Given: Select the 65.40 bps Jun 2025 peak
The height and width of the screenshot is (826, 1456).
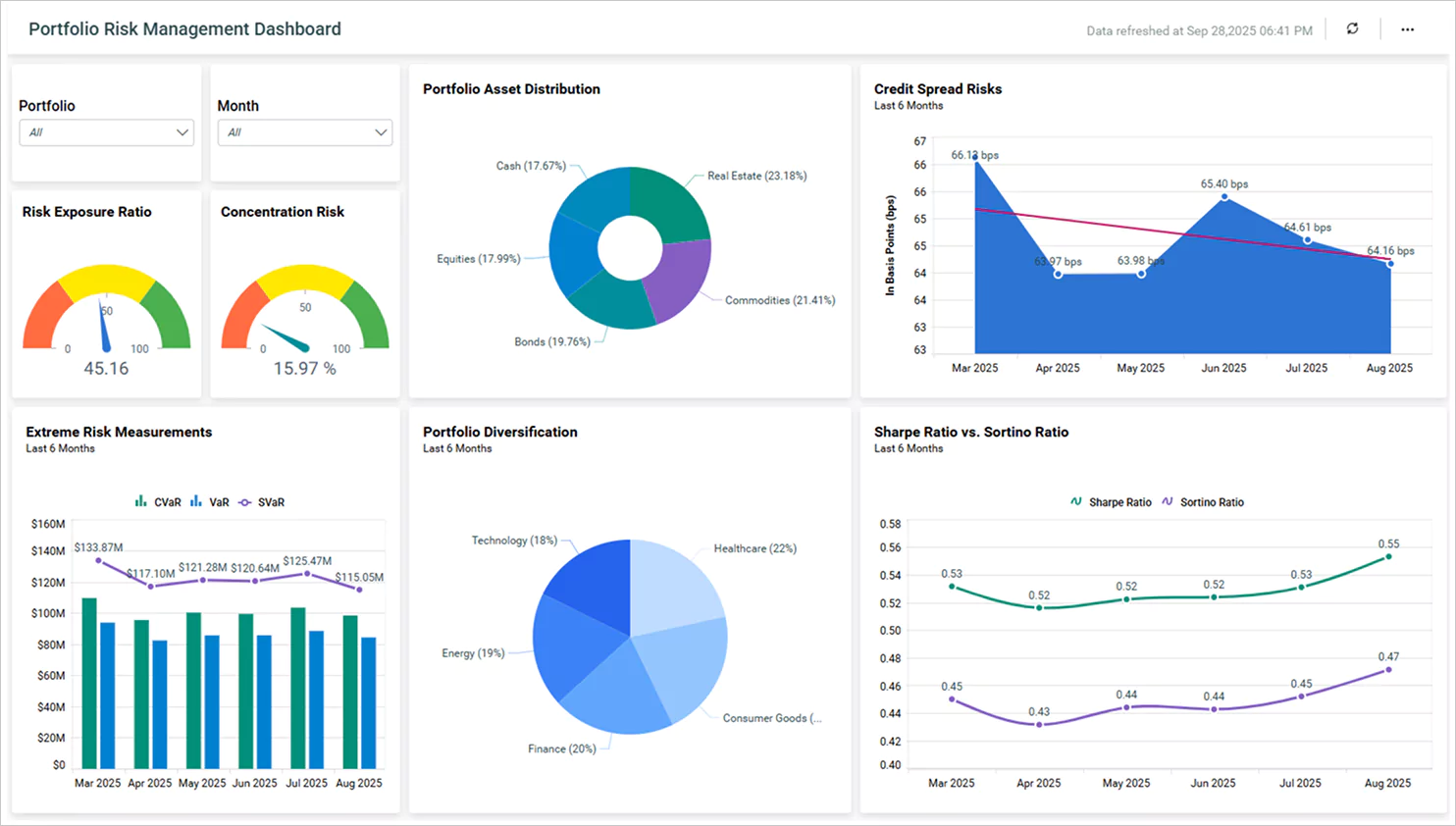Looking at the screenshot, I should [1222, 198].
